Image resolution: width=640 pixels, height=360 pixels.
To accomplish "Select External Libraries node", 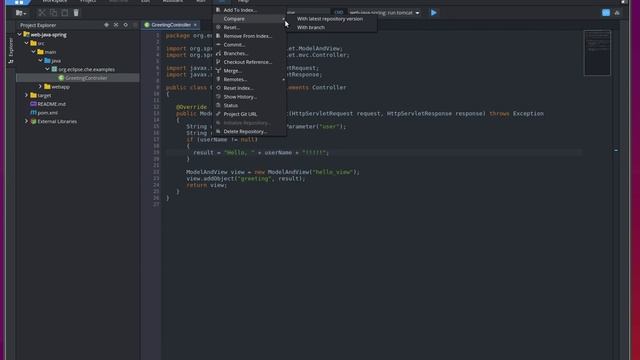I will pos(57,121).
